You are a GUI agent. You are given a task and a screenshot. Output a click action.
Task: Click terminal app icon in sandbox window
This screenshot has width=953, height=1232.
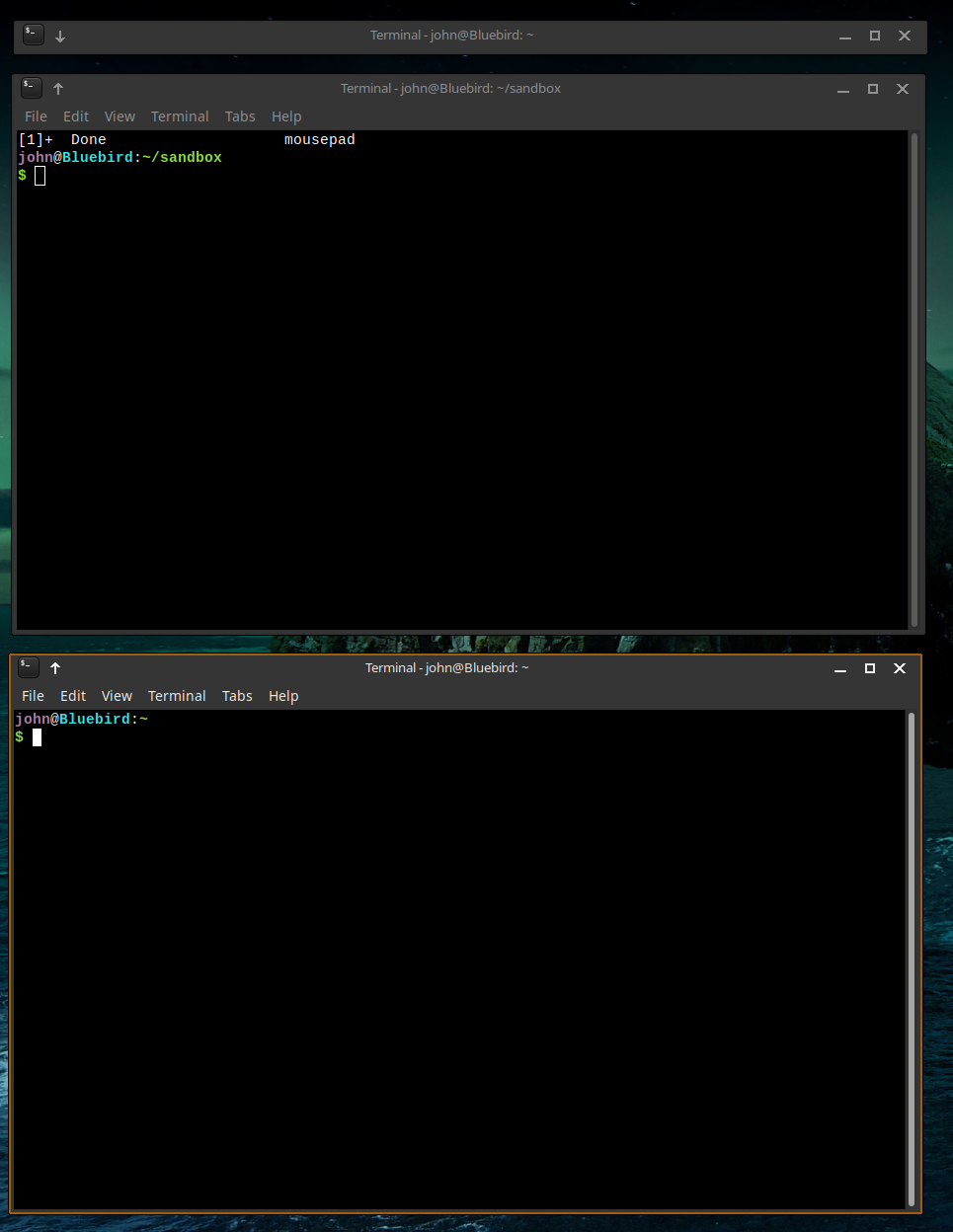coord(32,88)
